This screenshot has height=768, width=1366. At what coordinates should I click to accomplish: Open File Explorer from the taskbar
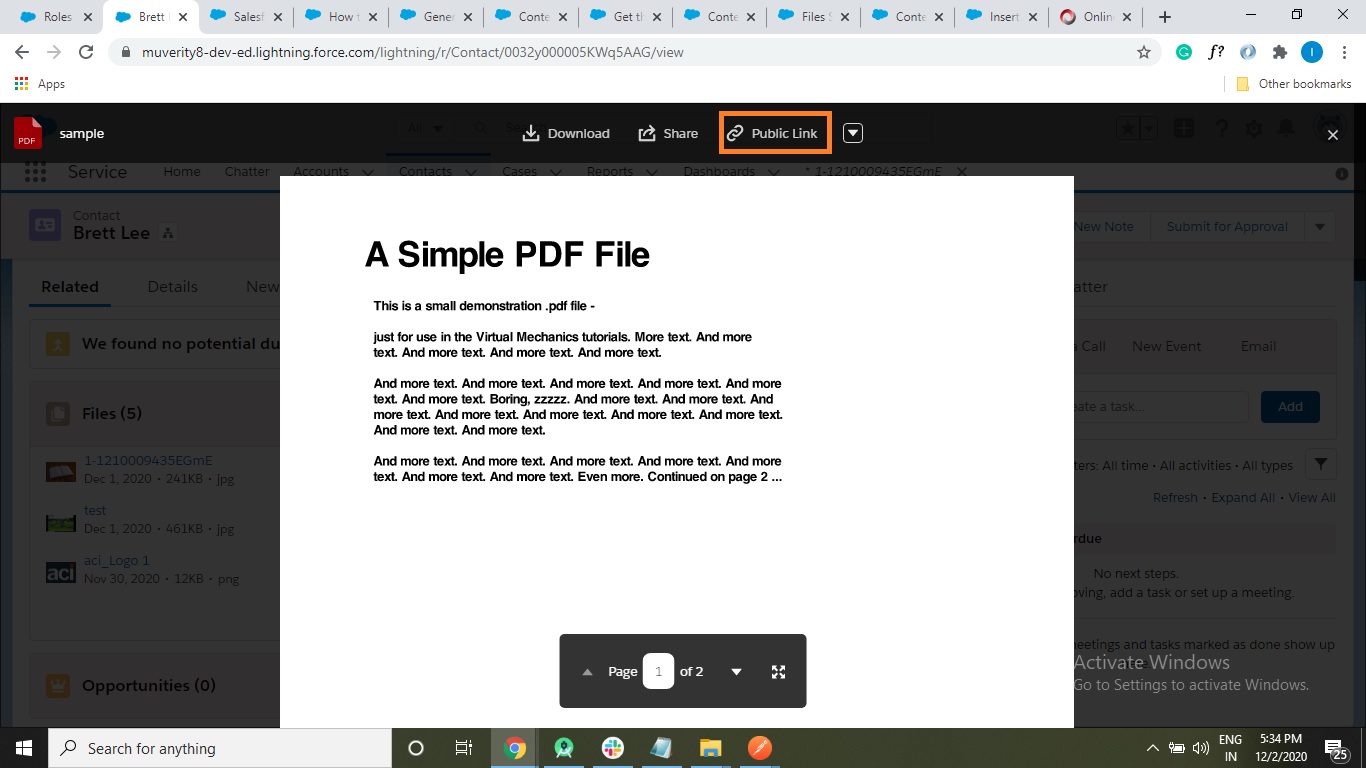(x=710, y=748)
